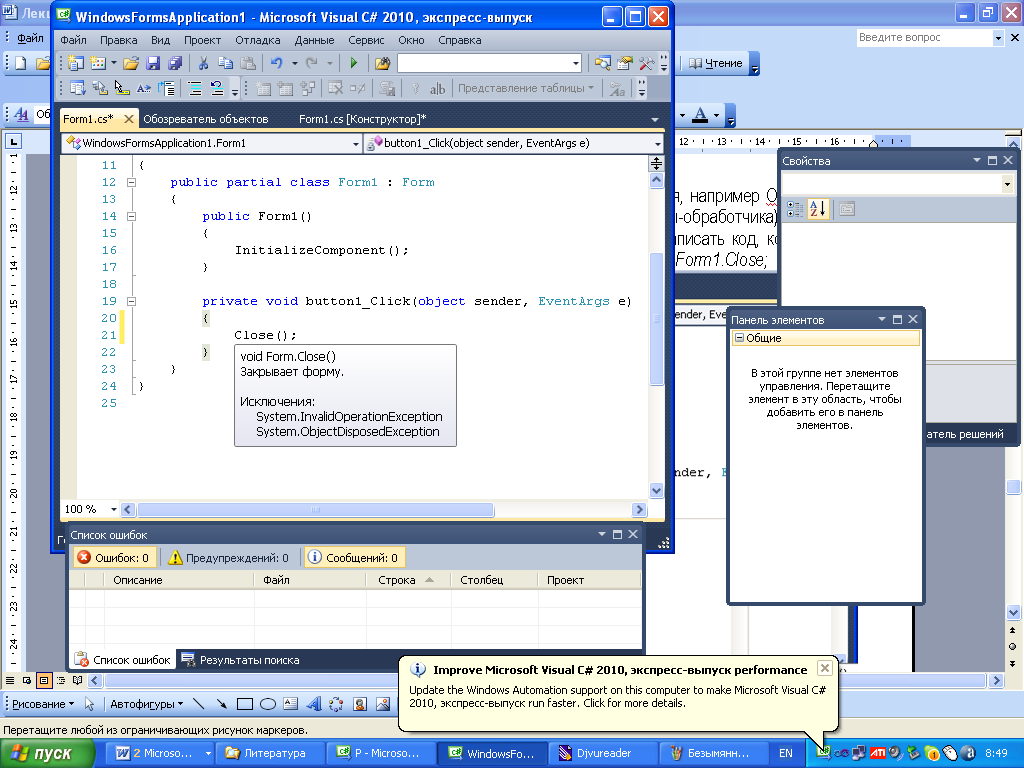Open the Правка menu
The image size is (1024, 768).
click(x=118, y=40)
